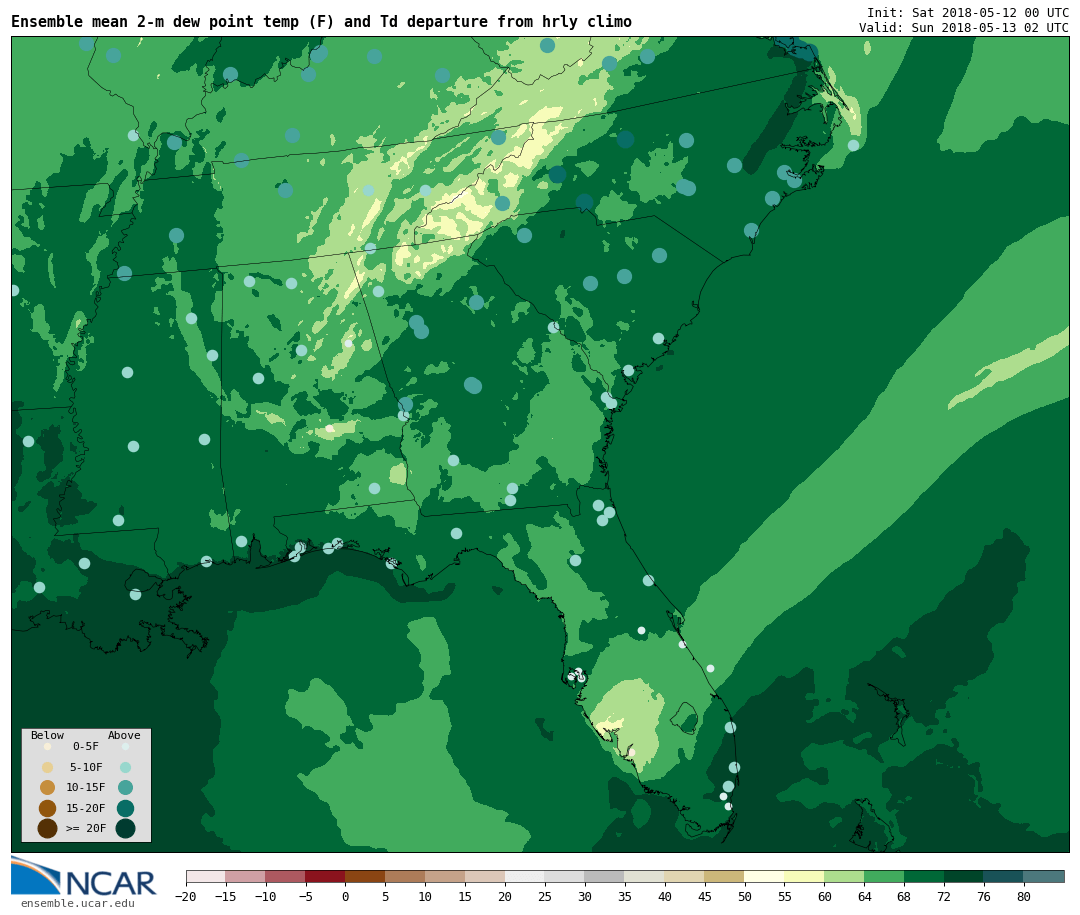Click the '15-20F' legend label
Screen dimensions: 1080x915
point(86,808)
